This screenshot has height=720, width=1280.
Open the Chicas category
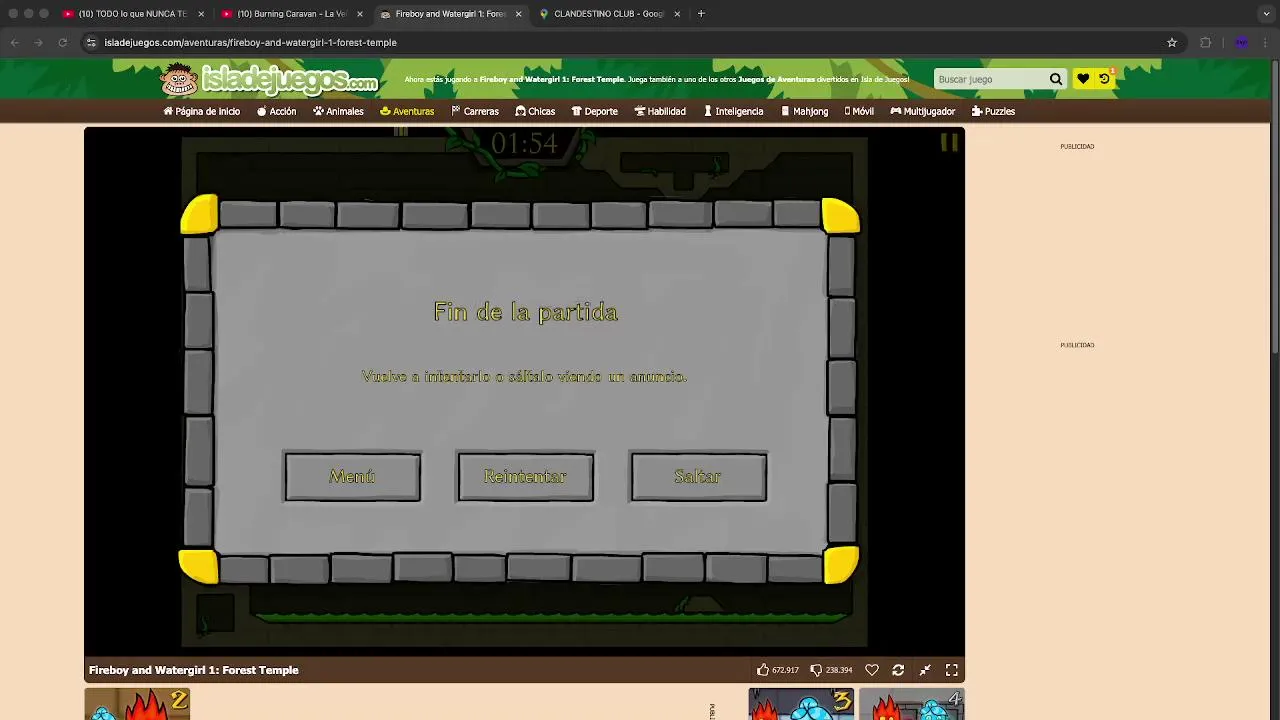[535, 111]
